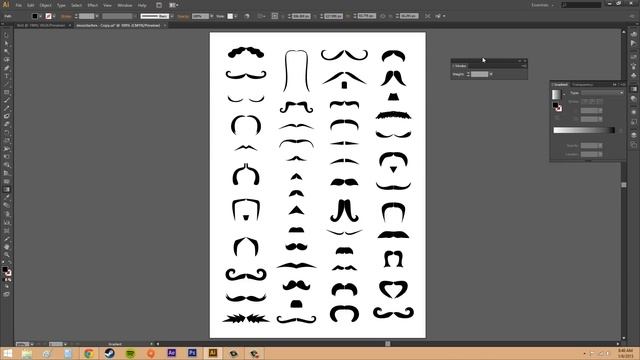Open Photoshop from the taskbar

pos(192,353)
